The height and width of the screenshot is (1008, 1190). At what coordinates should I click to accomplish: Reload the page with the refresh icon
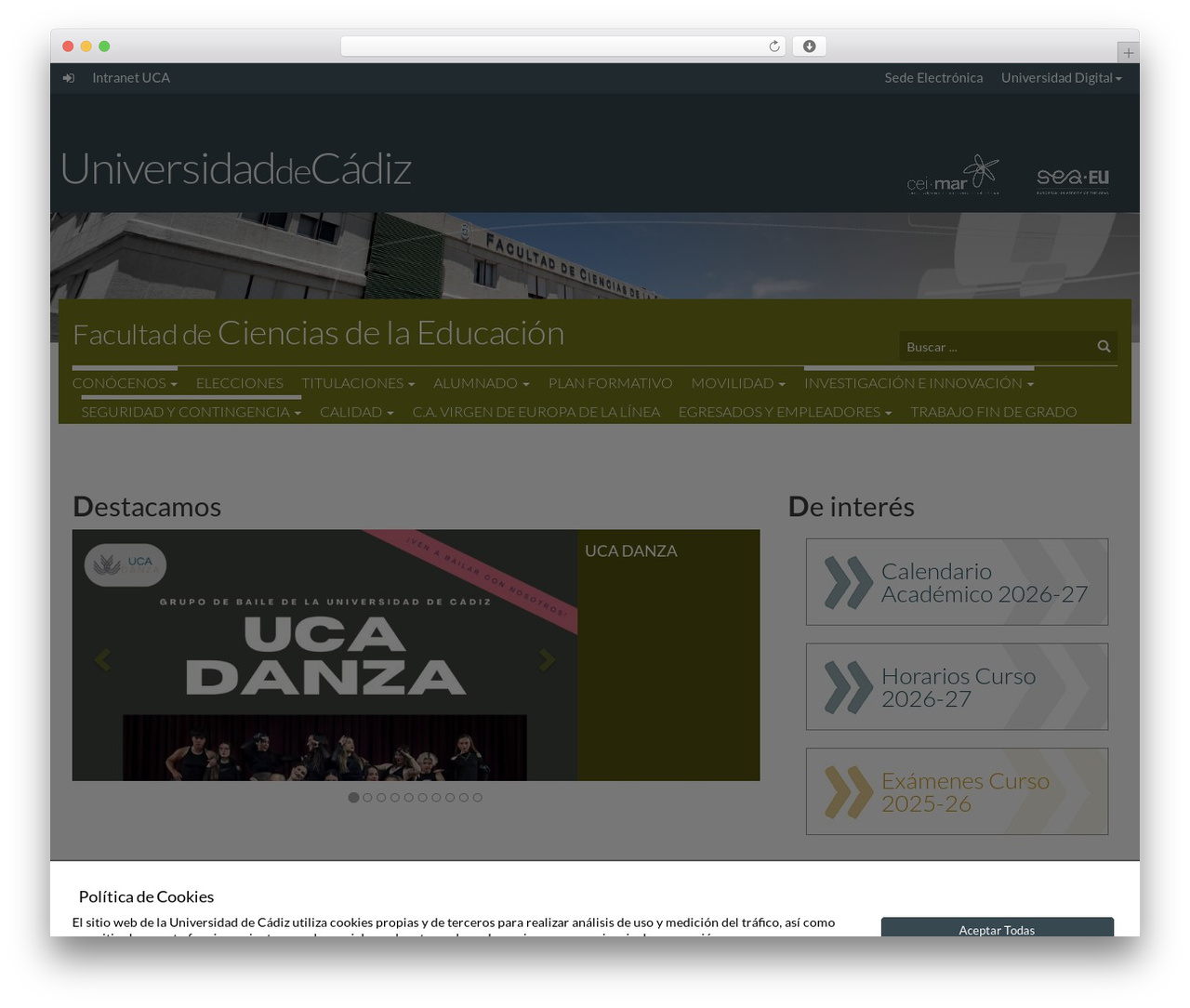pyautogui.click(x=774, y=46)
